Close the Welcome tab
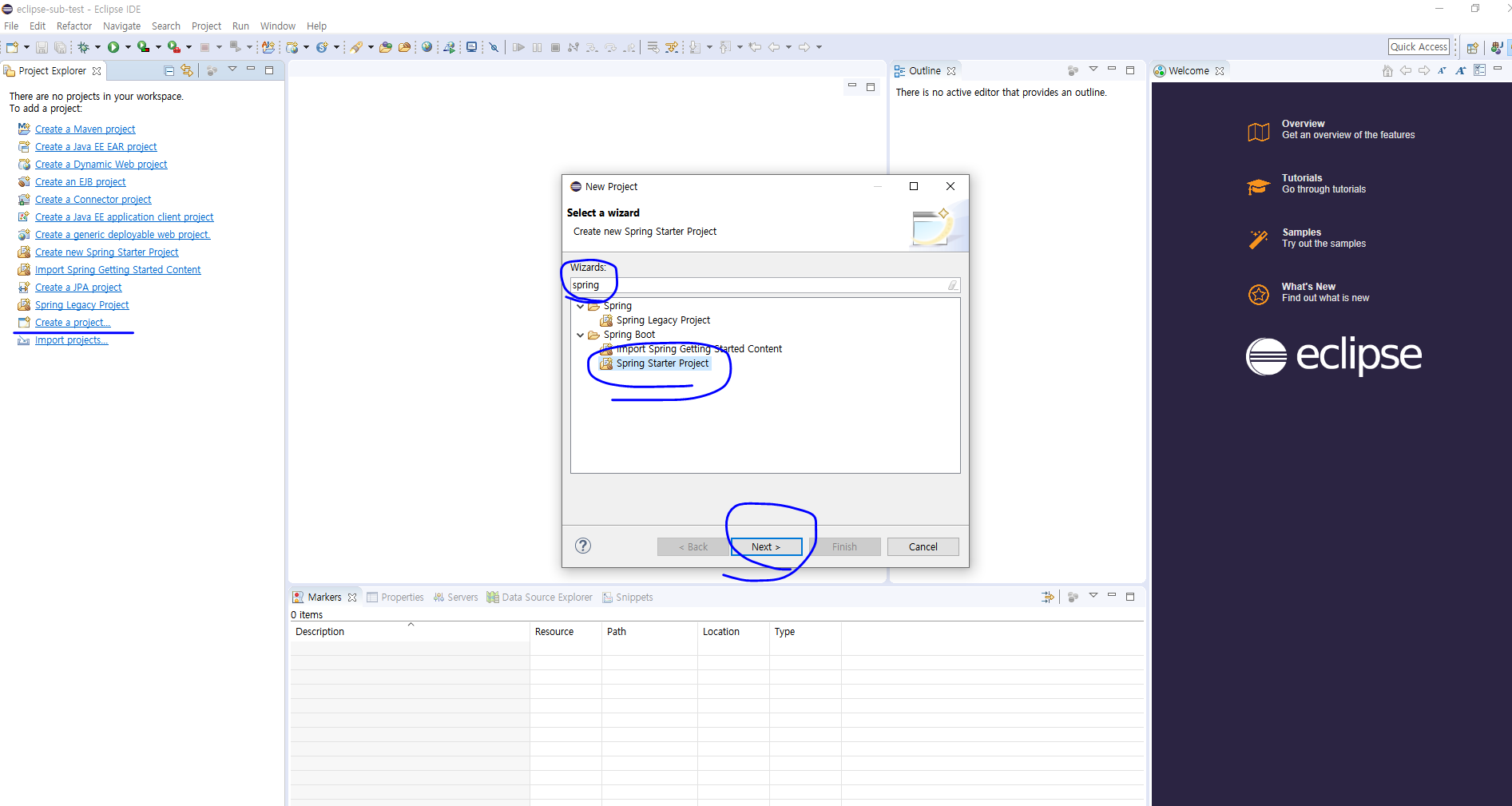 pyautogui.click(x=1220, y=70)
